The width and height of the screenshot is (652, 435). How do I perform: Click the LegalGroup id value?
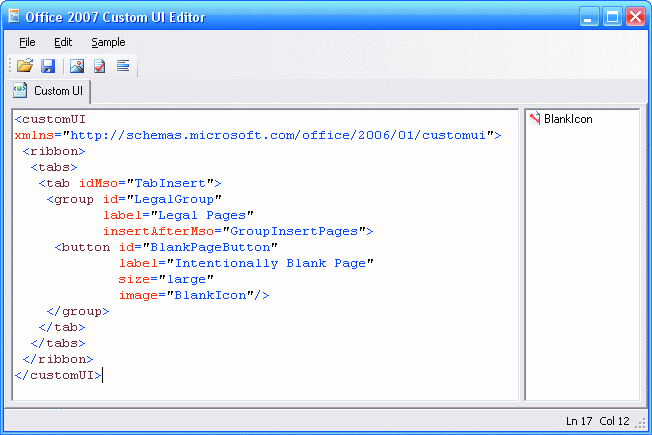coord(174,199)
